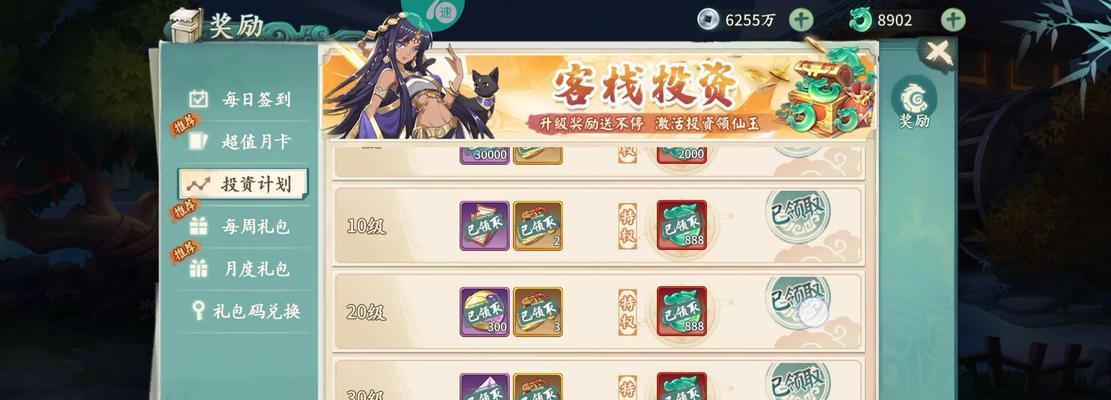Click the 10级 purple card reward icon
Screen dimensions: 1111x400
point(485,226)
